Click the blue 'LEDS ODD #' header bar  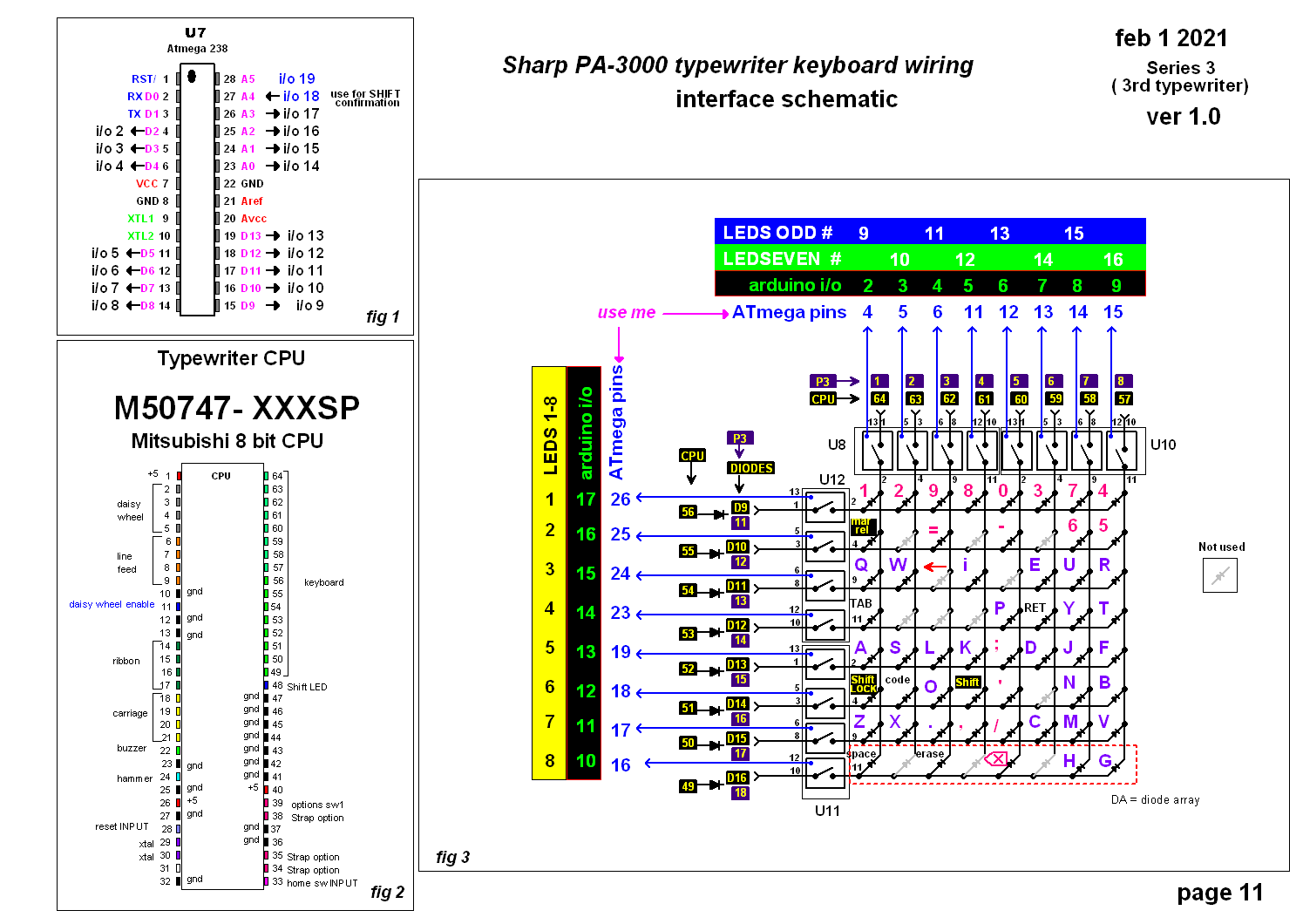point(930,232)
